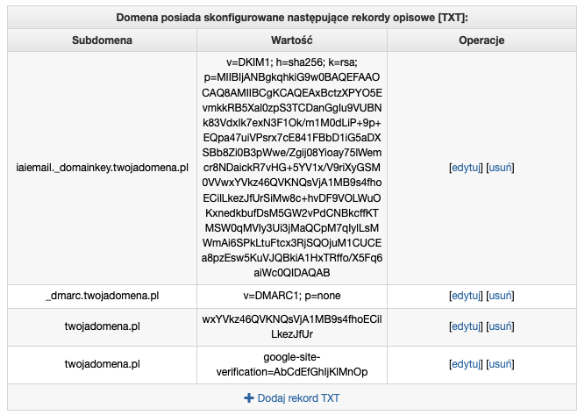Select the DKIM key value cell

(x=292, y=168)
